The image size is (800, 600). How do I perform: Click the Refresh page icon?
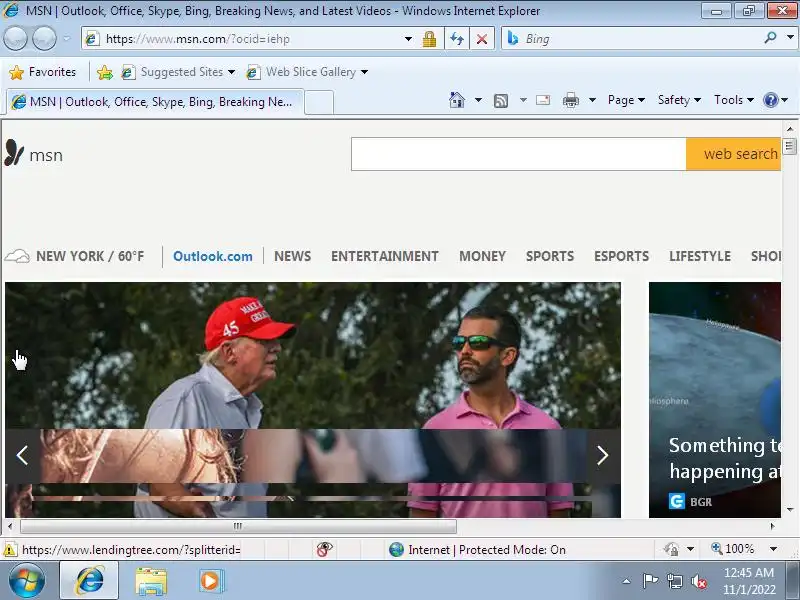click(x=457, y=39)
